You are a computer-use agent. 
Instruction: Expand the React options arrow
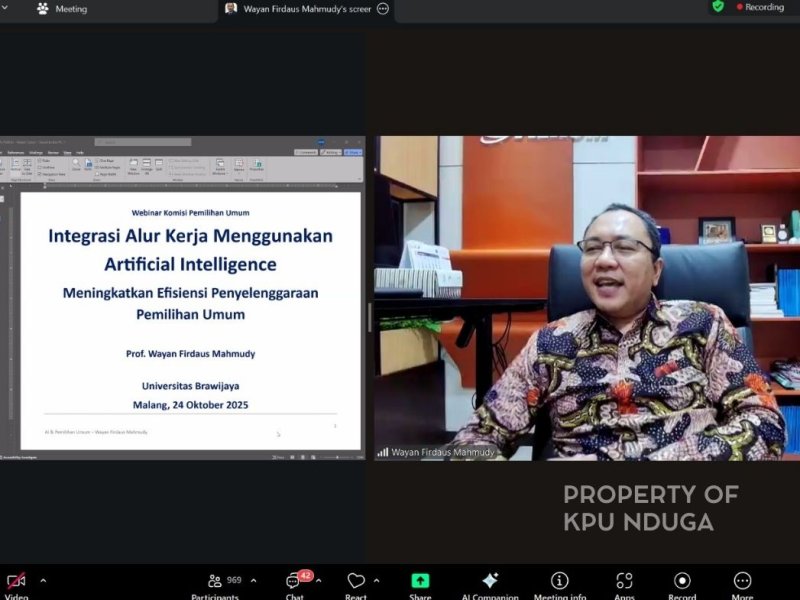click(x=376, y=580)
